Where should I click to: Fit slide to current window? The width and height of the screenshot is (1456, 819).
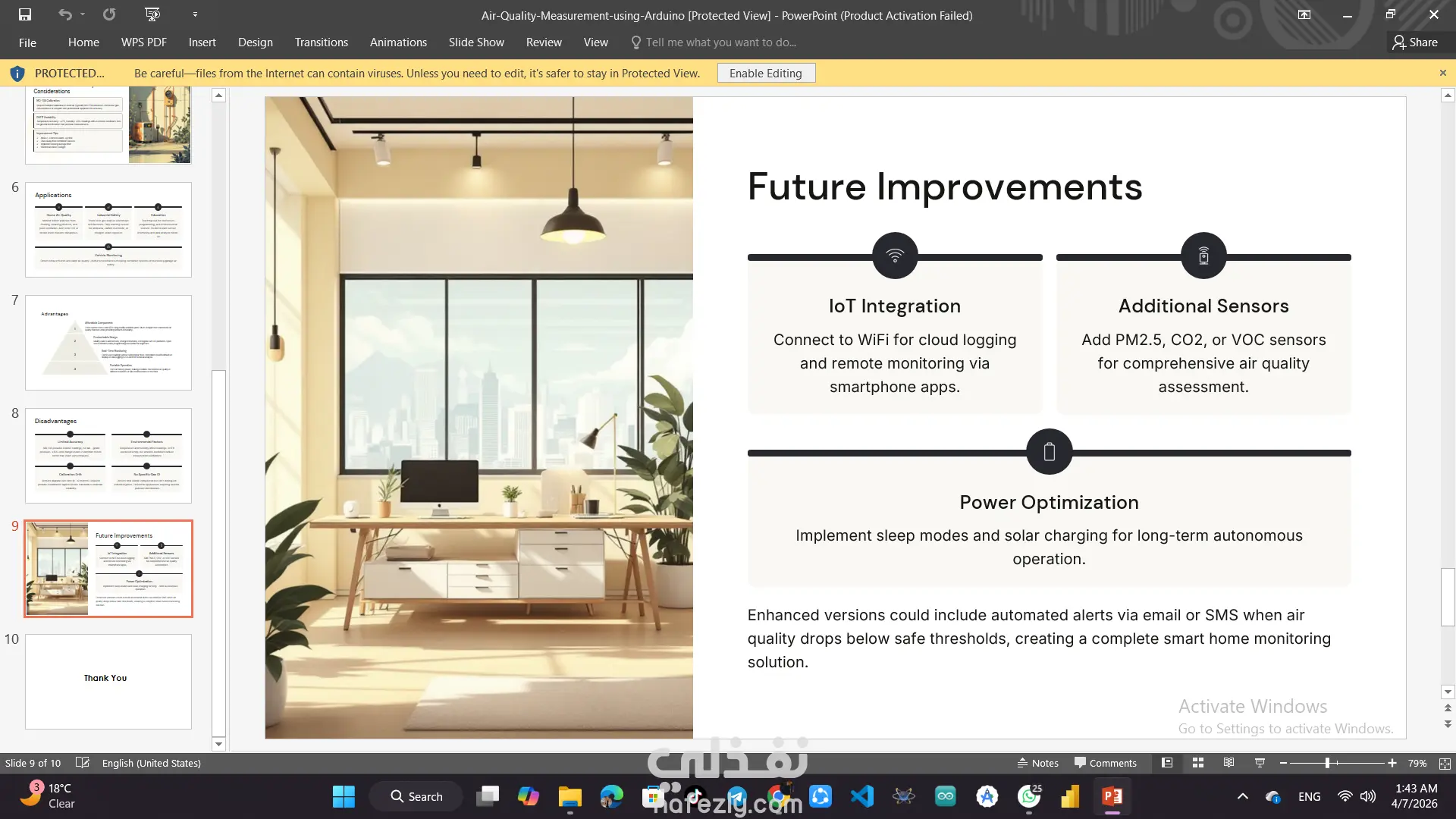pos(1445,763)
